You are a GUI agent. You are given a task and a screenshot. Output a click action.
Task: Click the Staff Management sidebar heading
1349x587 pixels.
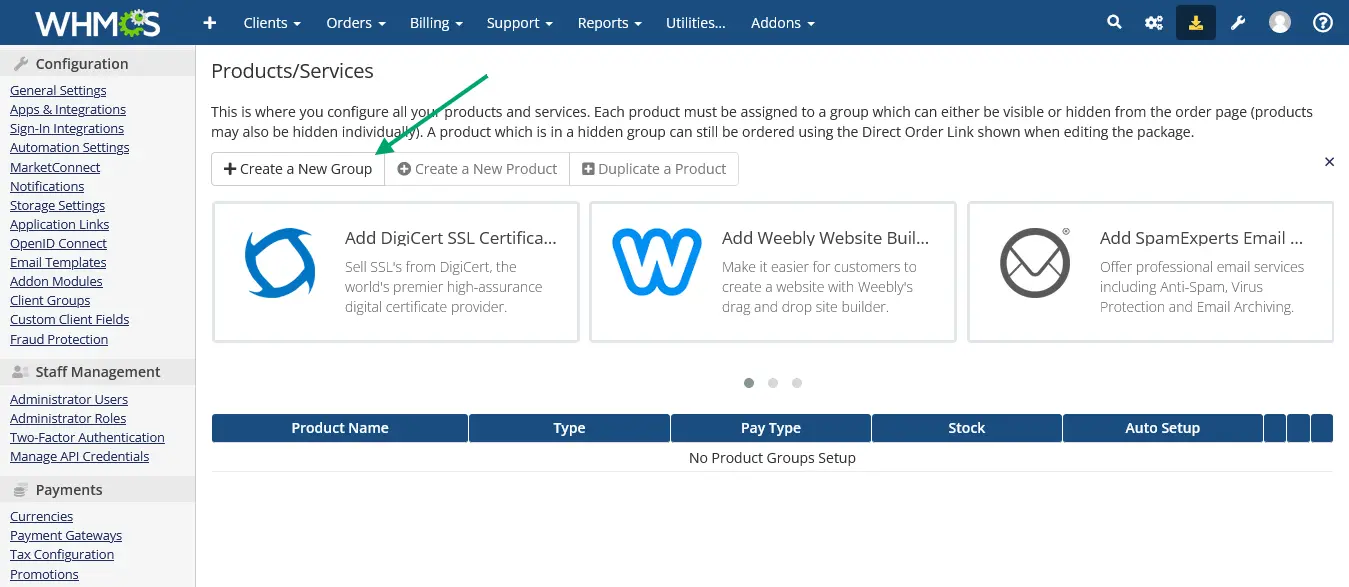click(98, 372)
